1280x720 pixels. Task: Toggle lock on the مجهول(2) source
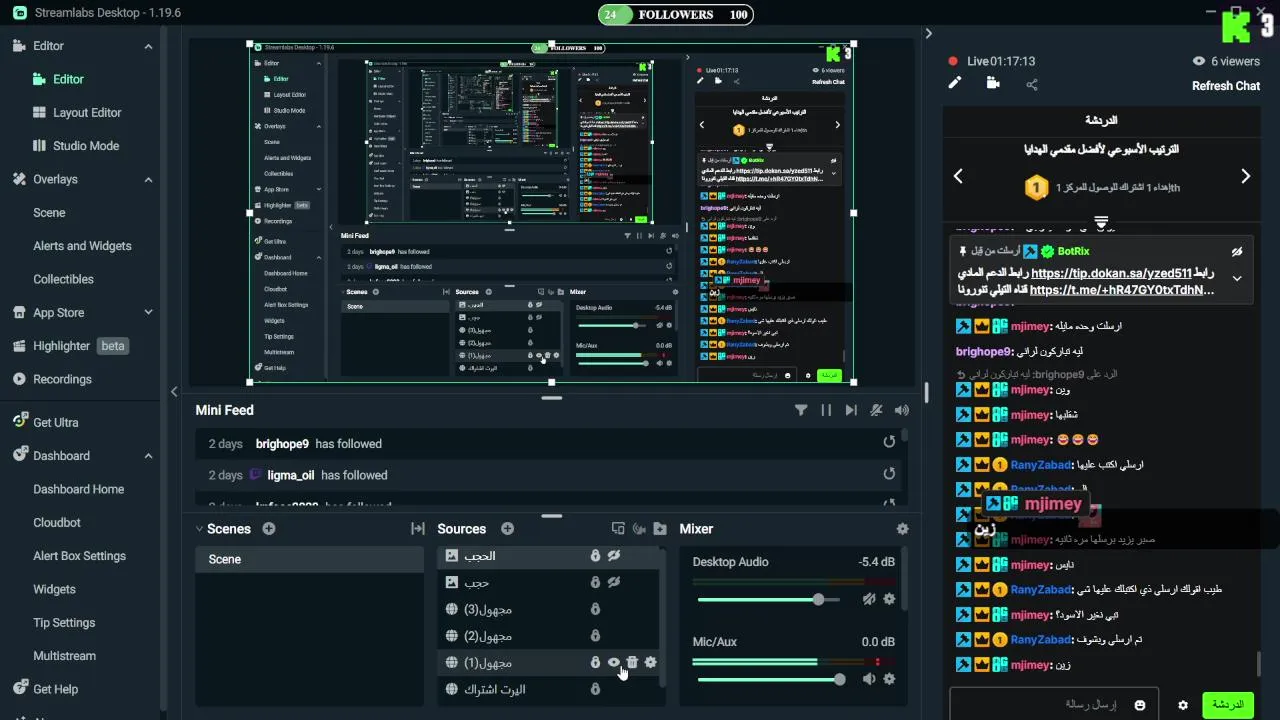coord(595,636)
